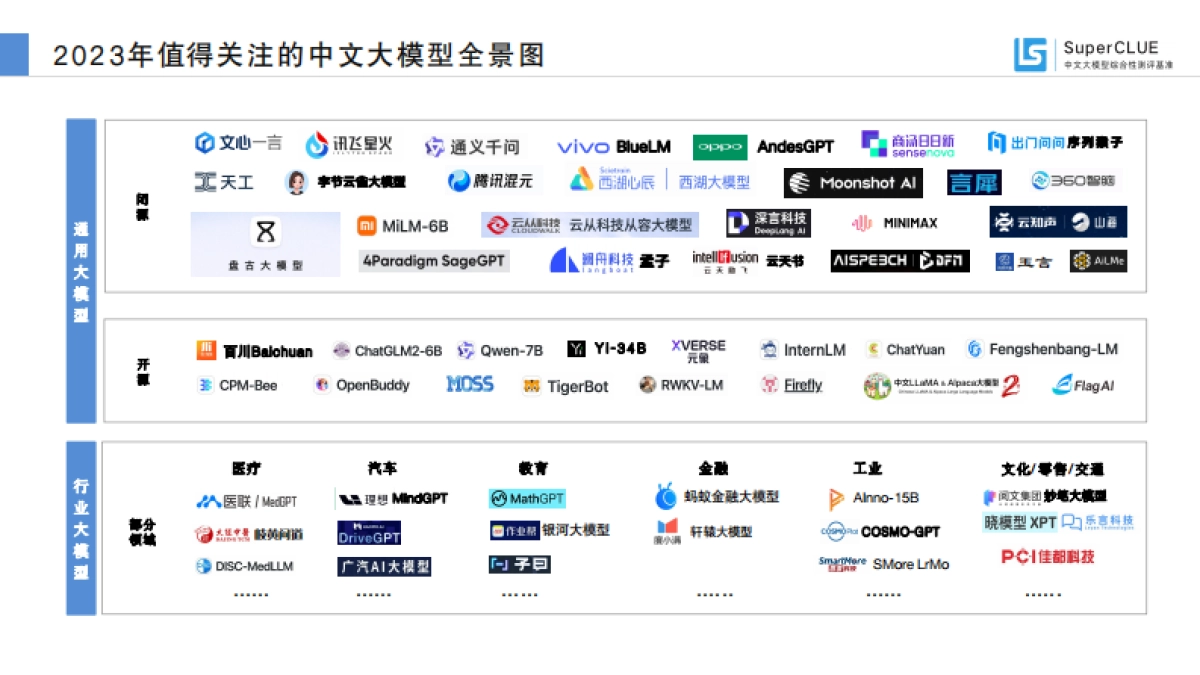The image size is (1200, 675).
Task: Click the 文心一言 logo
Action: (238, 143)
